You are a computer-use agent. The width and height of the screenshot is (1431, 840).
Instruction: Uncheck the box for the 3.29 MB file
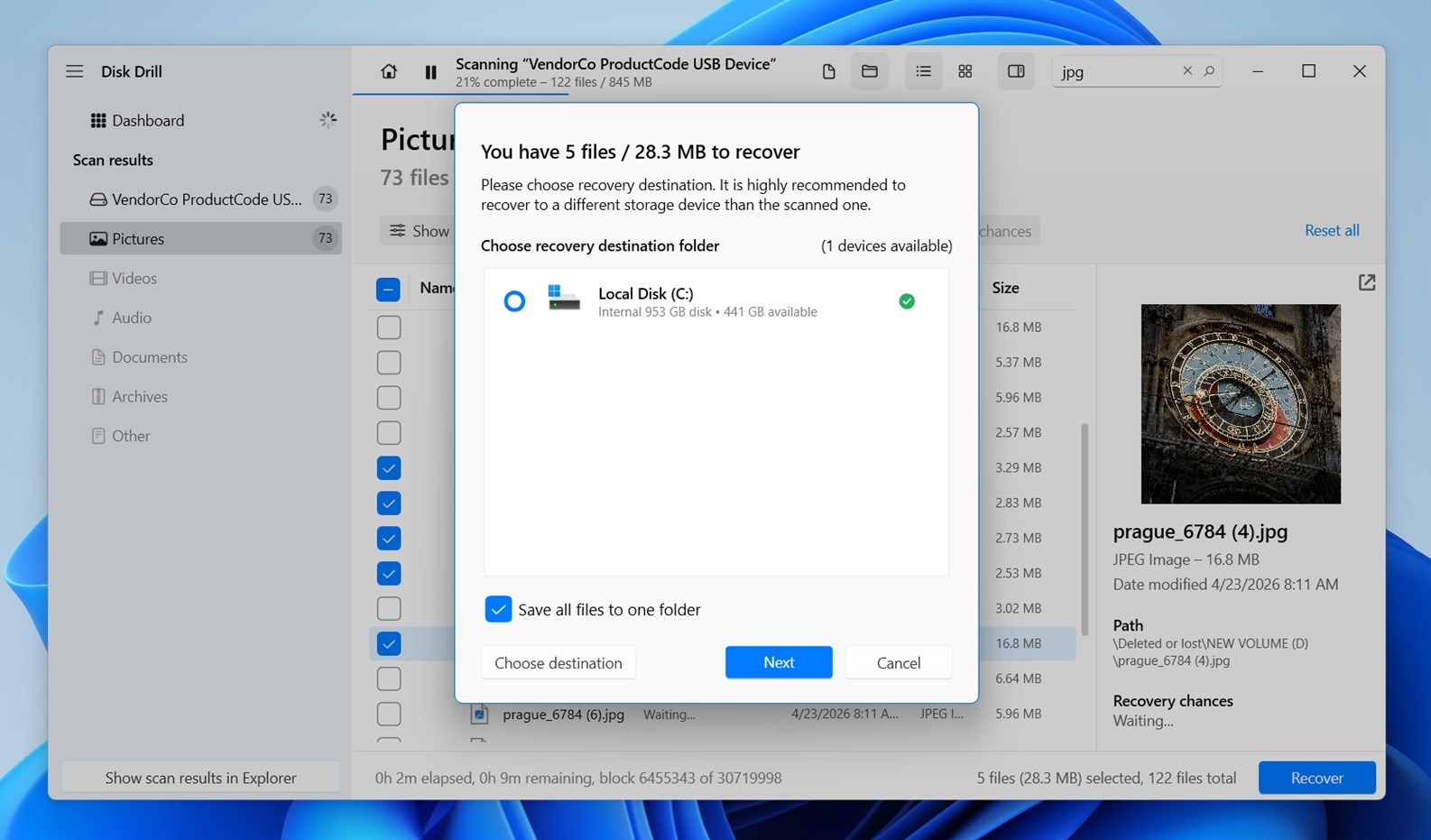click(389, 468)
